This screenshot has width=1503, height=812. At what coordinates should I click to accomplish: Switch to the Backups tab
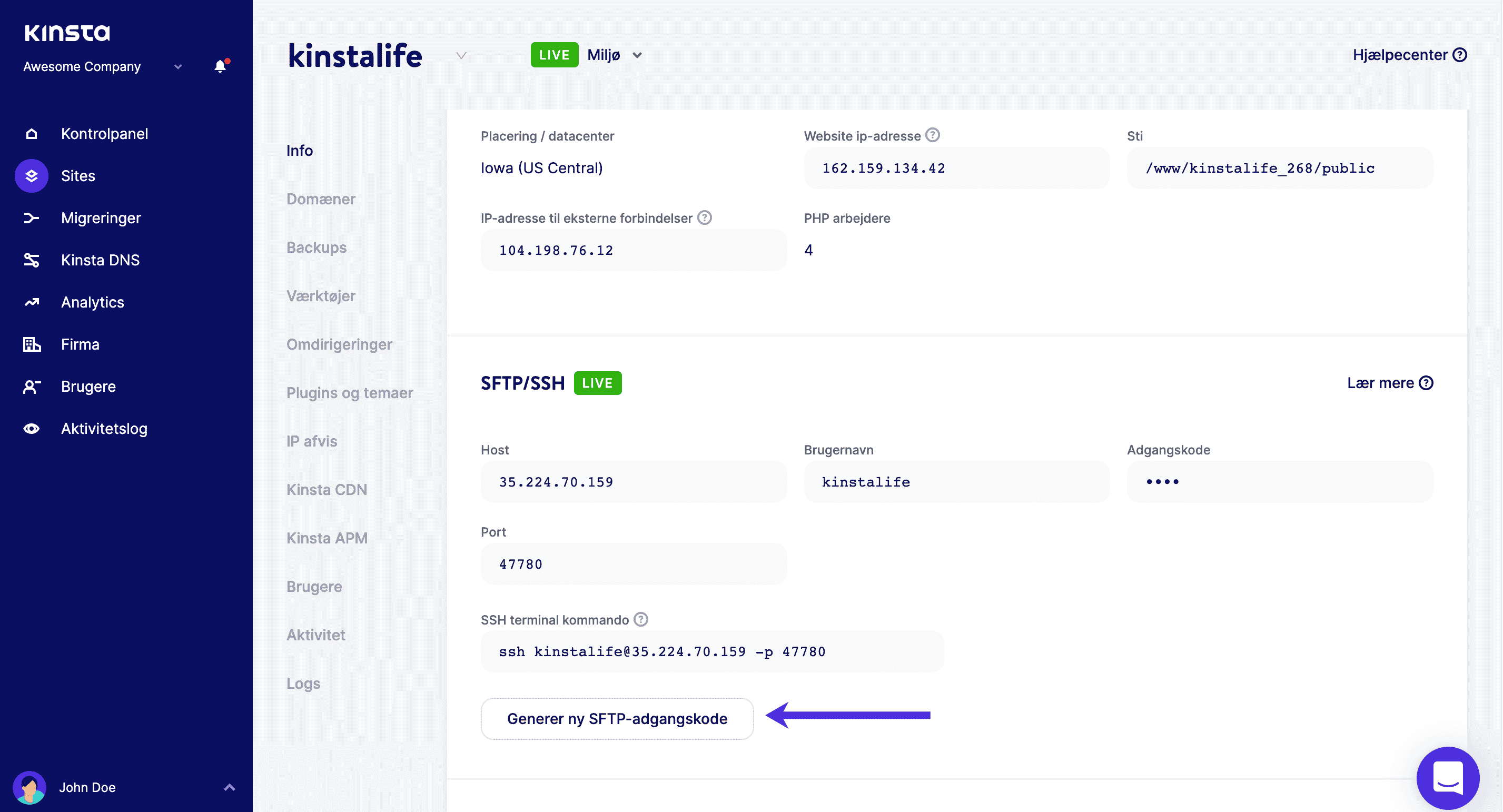coord(316,247)
